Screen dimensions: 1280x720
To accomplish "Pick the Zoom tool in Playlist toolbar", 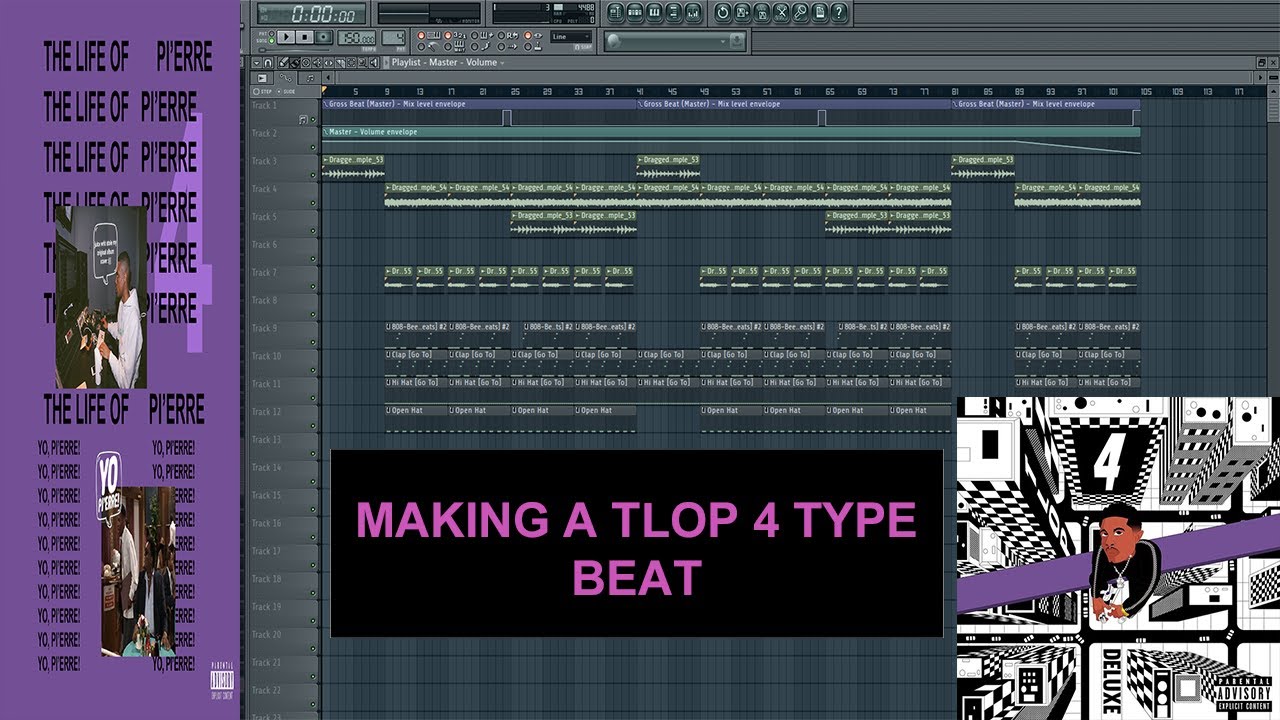I will click(362, 62).
